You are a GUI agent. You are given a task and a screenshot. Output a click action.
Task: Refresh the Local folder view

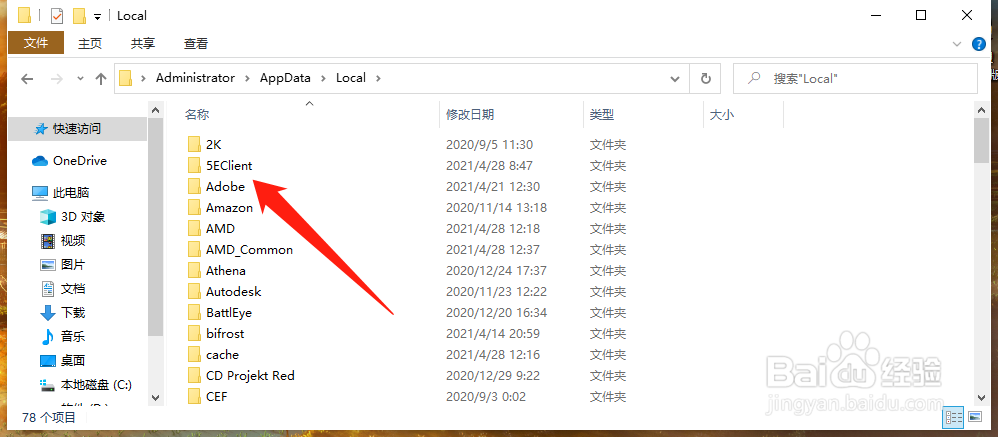705,78
